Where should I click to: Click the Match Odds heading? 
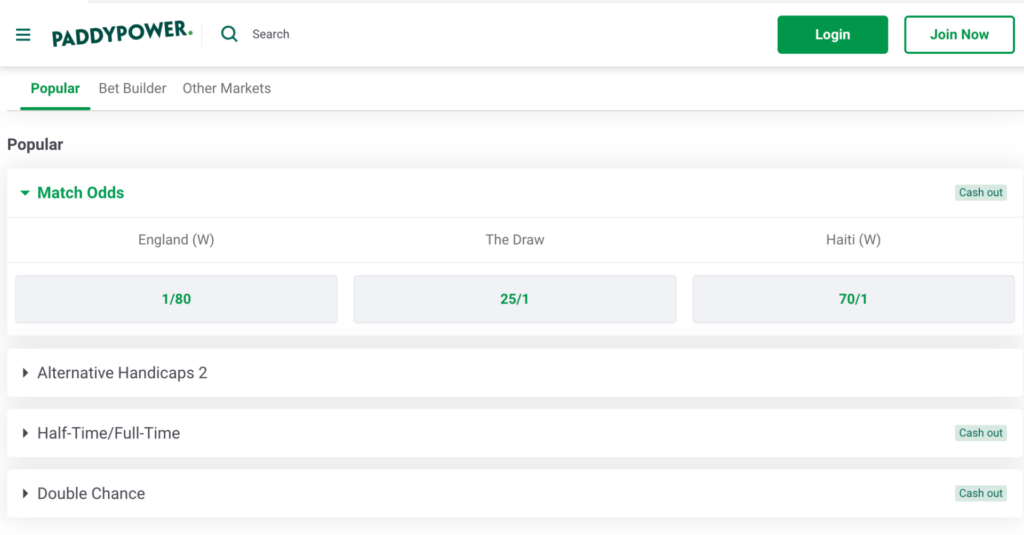coord(81,193)
